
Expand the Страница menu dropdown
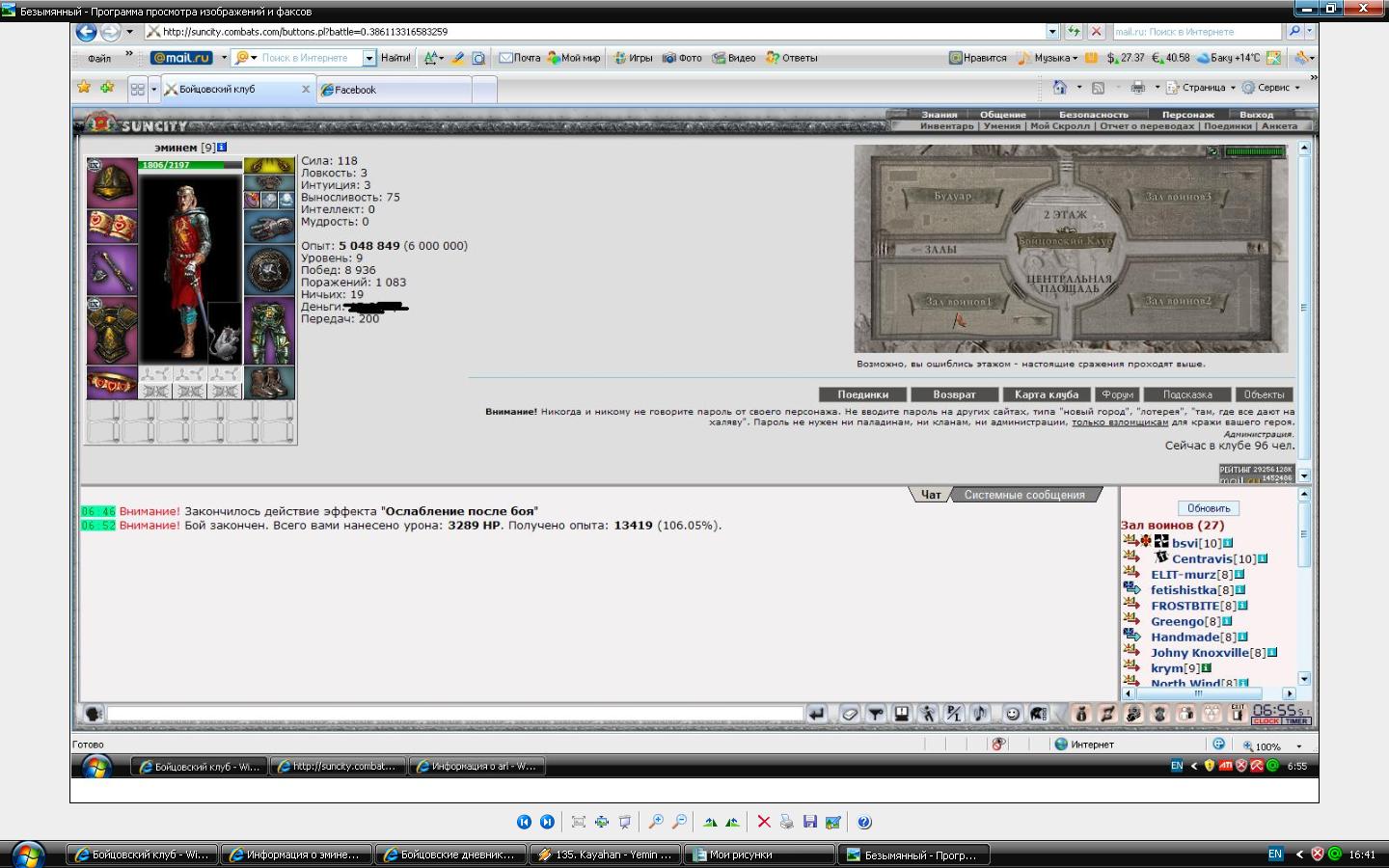(x=1233, y=88)
